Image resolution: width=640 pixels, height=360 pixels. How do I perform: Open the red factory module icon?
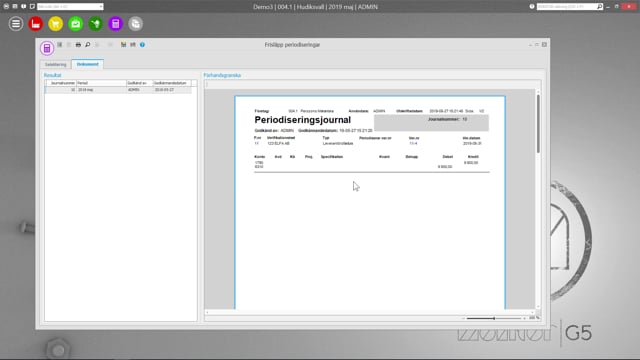36,24
